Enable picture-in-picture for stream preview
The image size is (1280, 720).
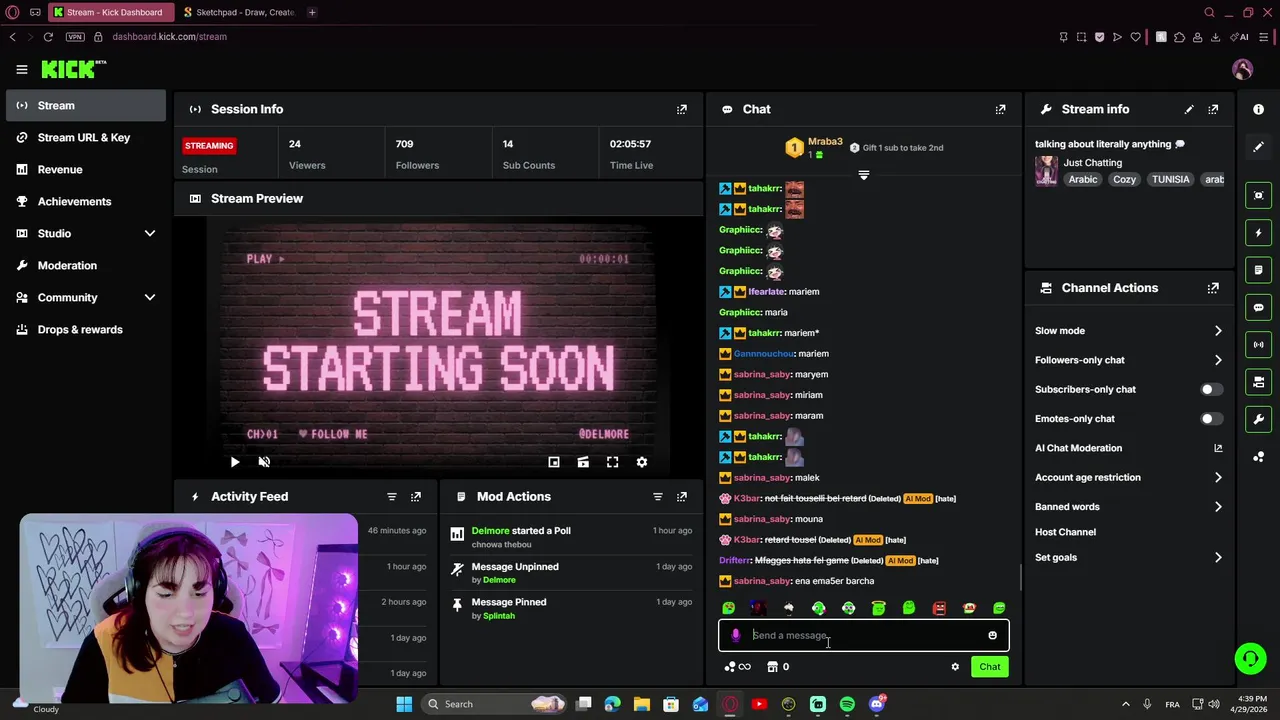click(x=554, y=462)
